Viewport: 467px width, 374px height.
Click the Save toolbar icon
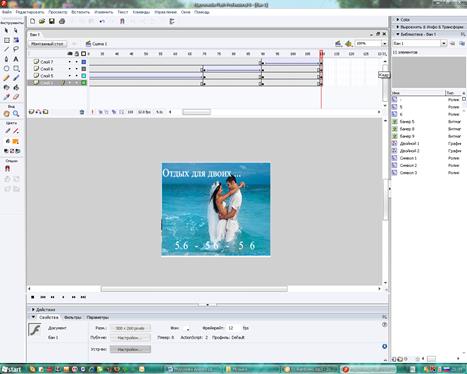[x=52, y=21]
